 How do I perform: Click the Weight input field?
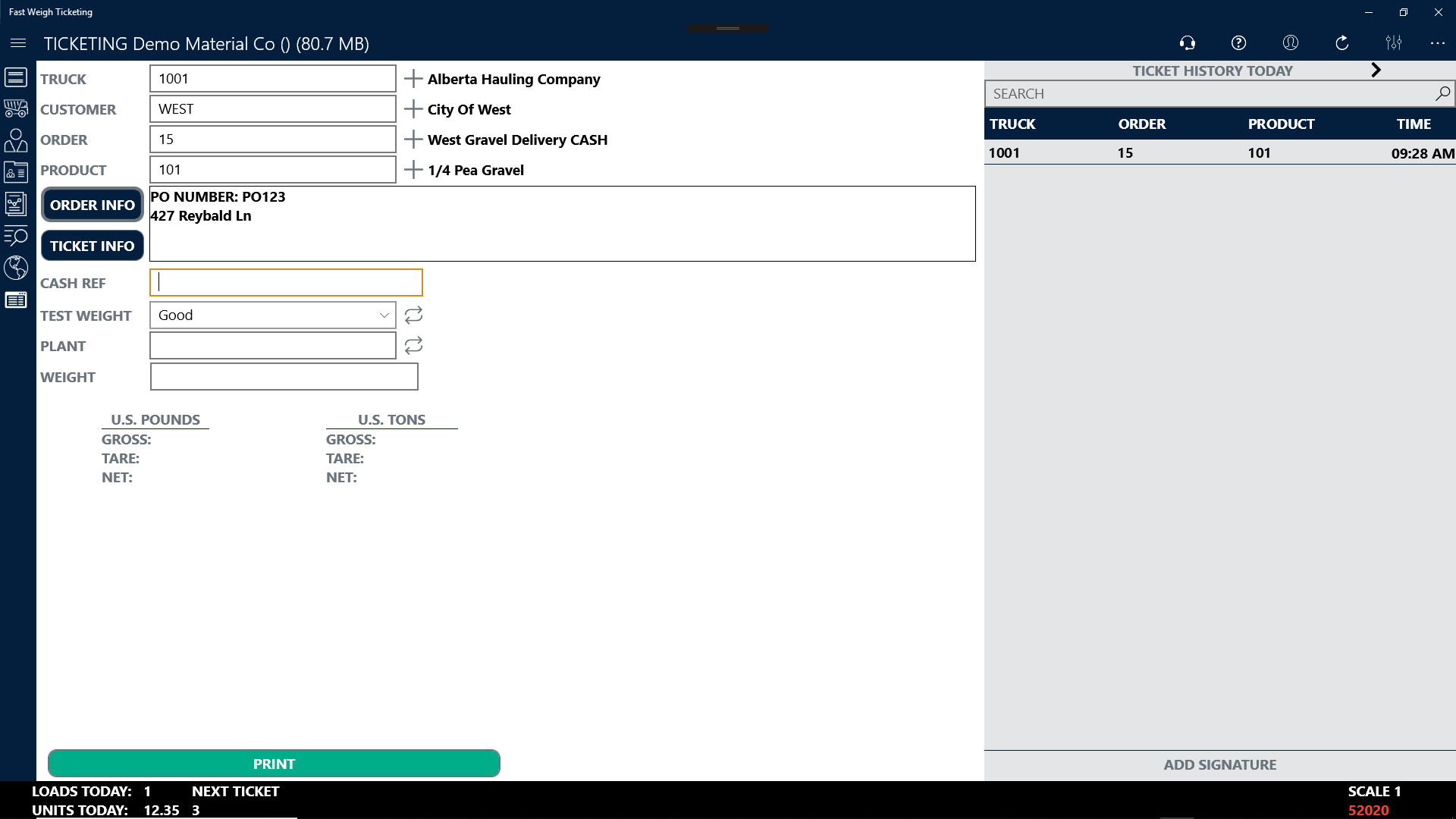pos(284,377)
